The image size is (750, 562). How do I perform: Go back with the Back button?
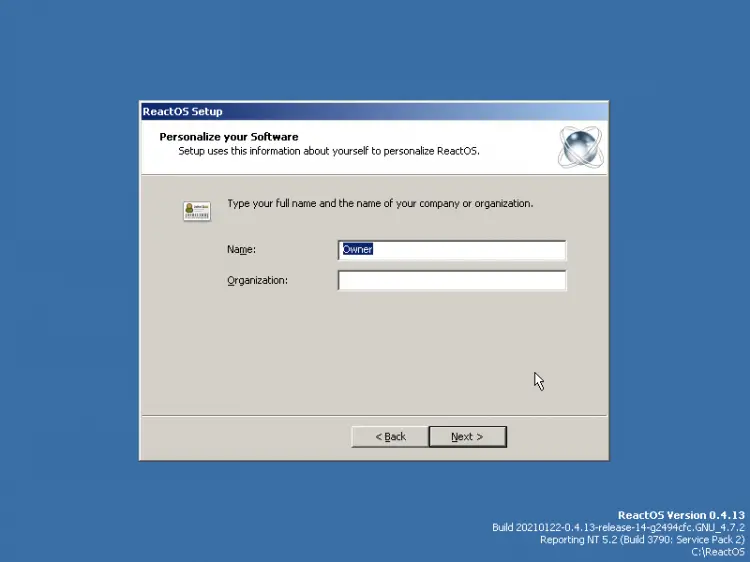point(390,437)
